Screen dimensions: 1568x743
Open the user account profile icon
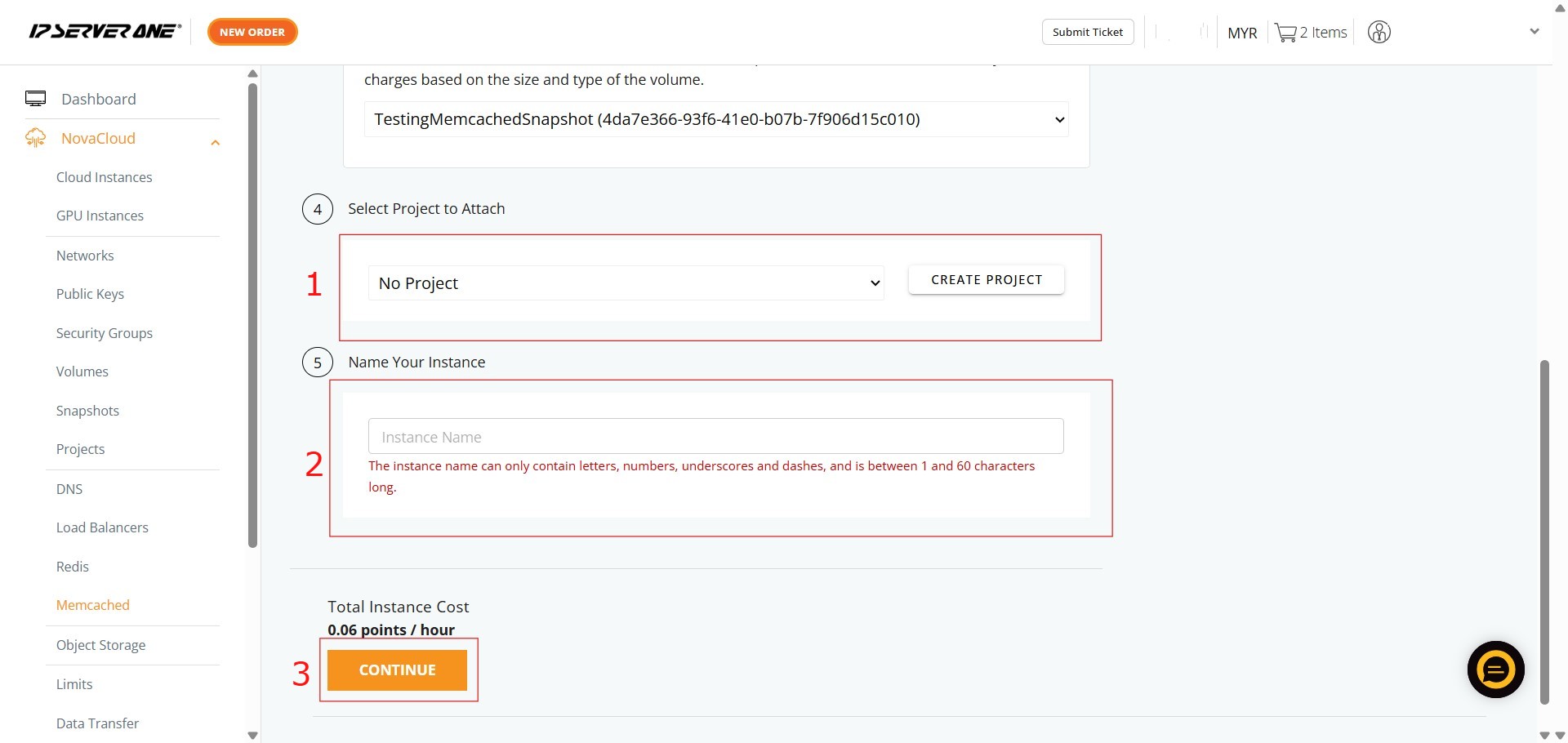[1379, 33]
